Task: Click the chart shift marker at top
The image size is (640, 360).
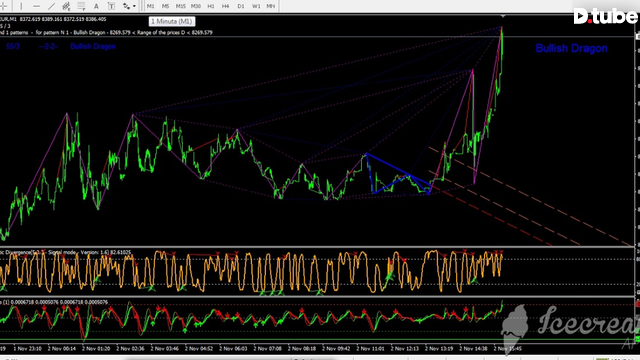Action: [503, 16]
